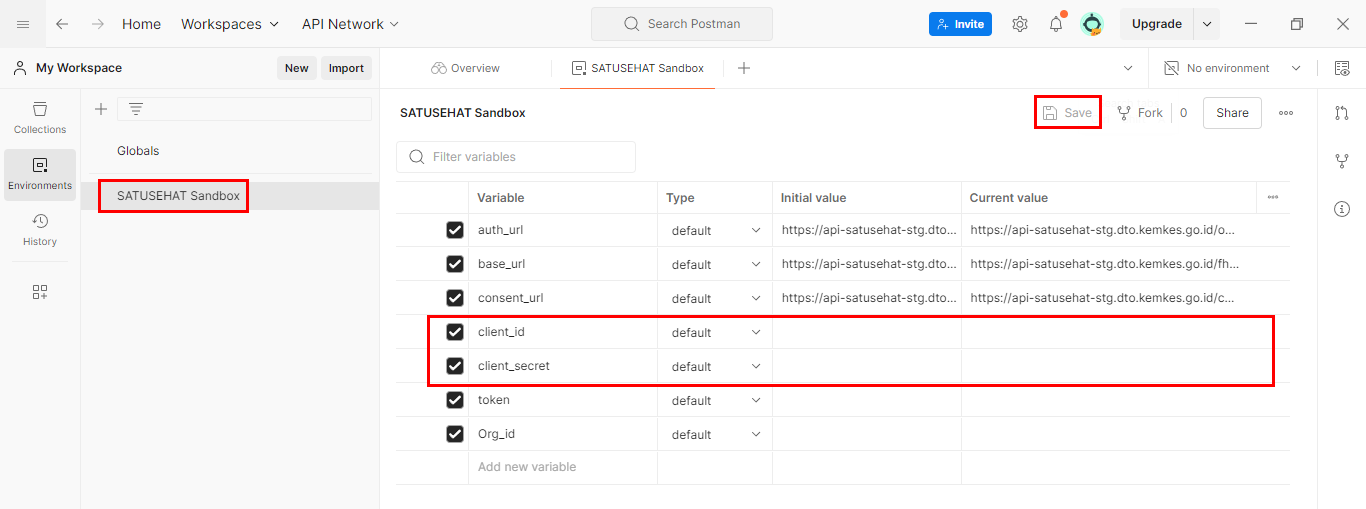Open more actions ellipsis beside Share
Screen dimensions: 1366x509
1286,113
